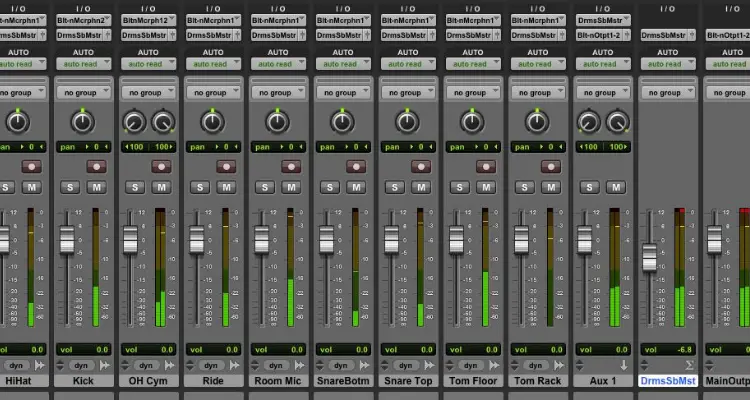The width and height of the screenshot is (750, 400).
Task: Click the DrmsSbMst volume fader handle
Action: [x=649, y=257]
